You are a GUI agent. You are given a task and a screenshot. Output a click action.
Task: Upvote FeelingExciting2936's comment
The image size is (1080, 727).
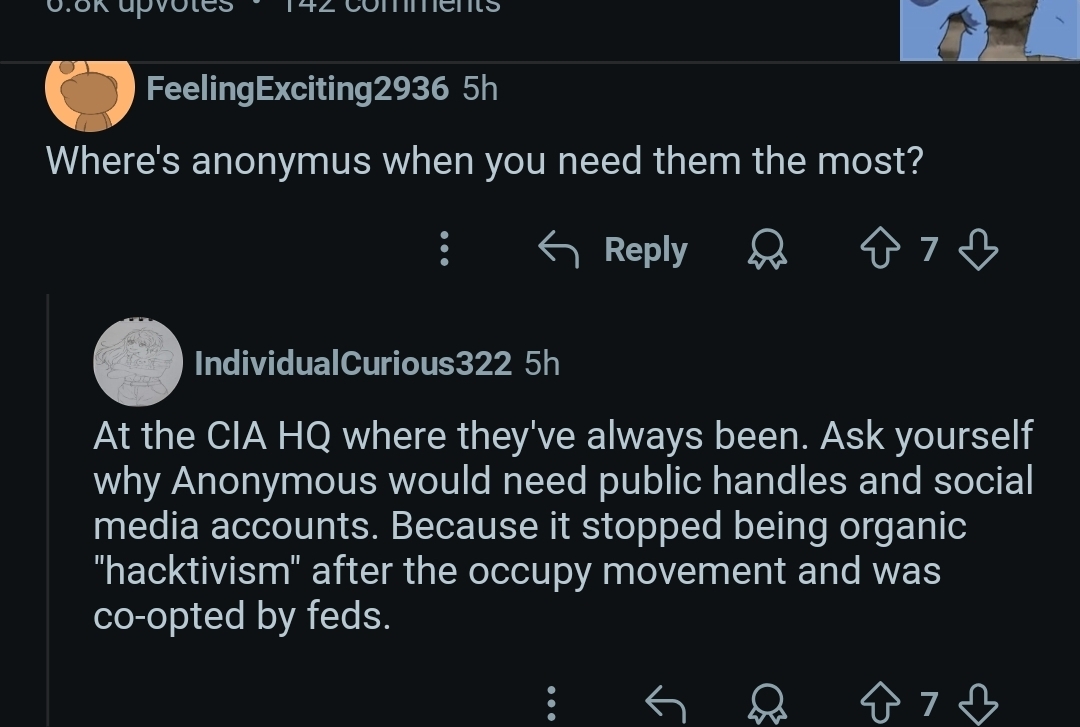880,249
